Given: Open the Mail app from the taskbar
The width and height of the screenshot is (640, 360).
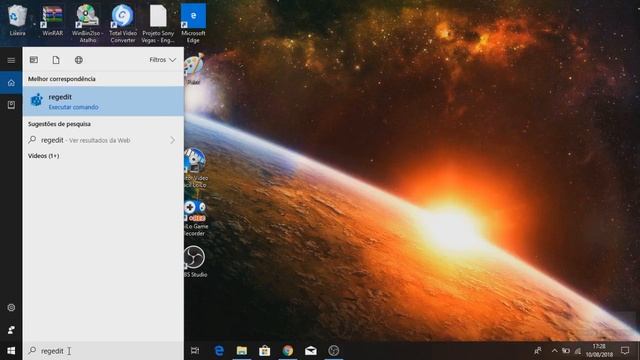Looking at the screenshot, I should (311, 351).
